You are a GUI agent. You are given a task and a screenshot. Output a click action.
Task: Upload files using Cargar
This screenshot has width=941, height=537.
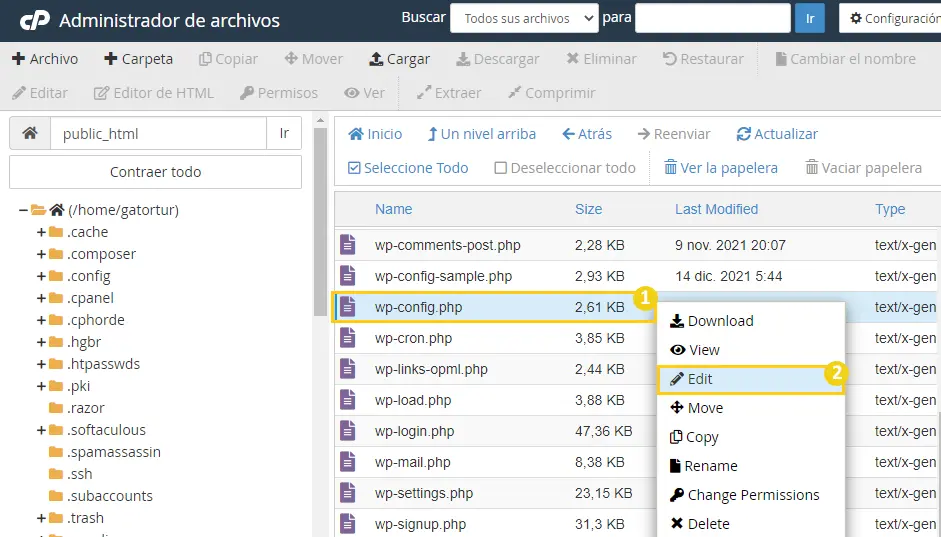pyautogui.click(x=399, y=59)
